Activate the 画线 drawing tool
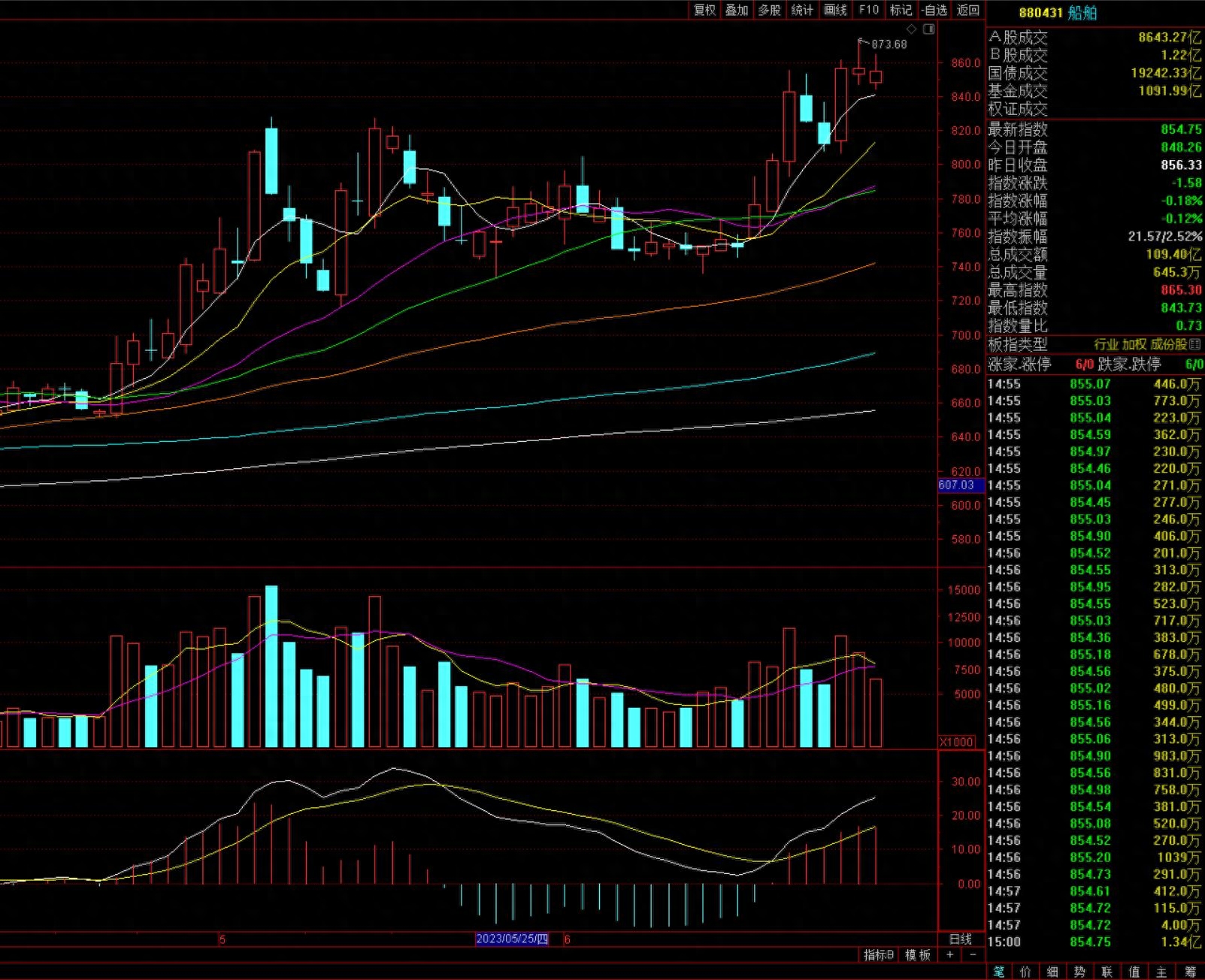 (x=835, y=10)
